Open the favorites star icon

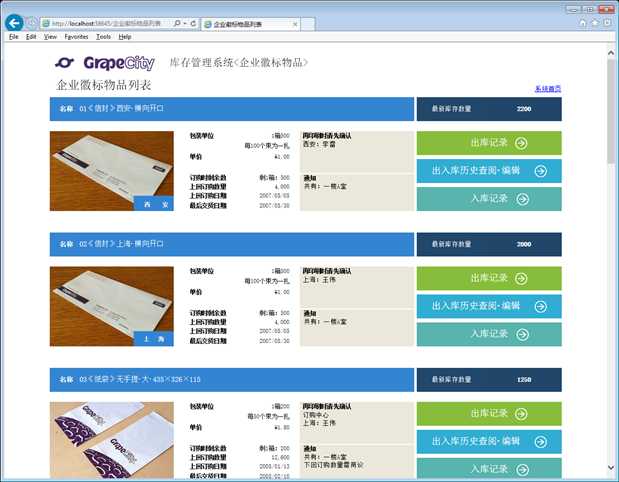595,23
